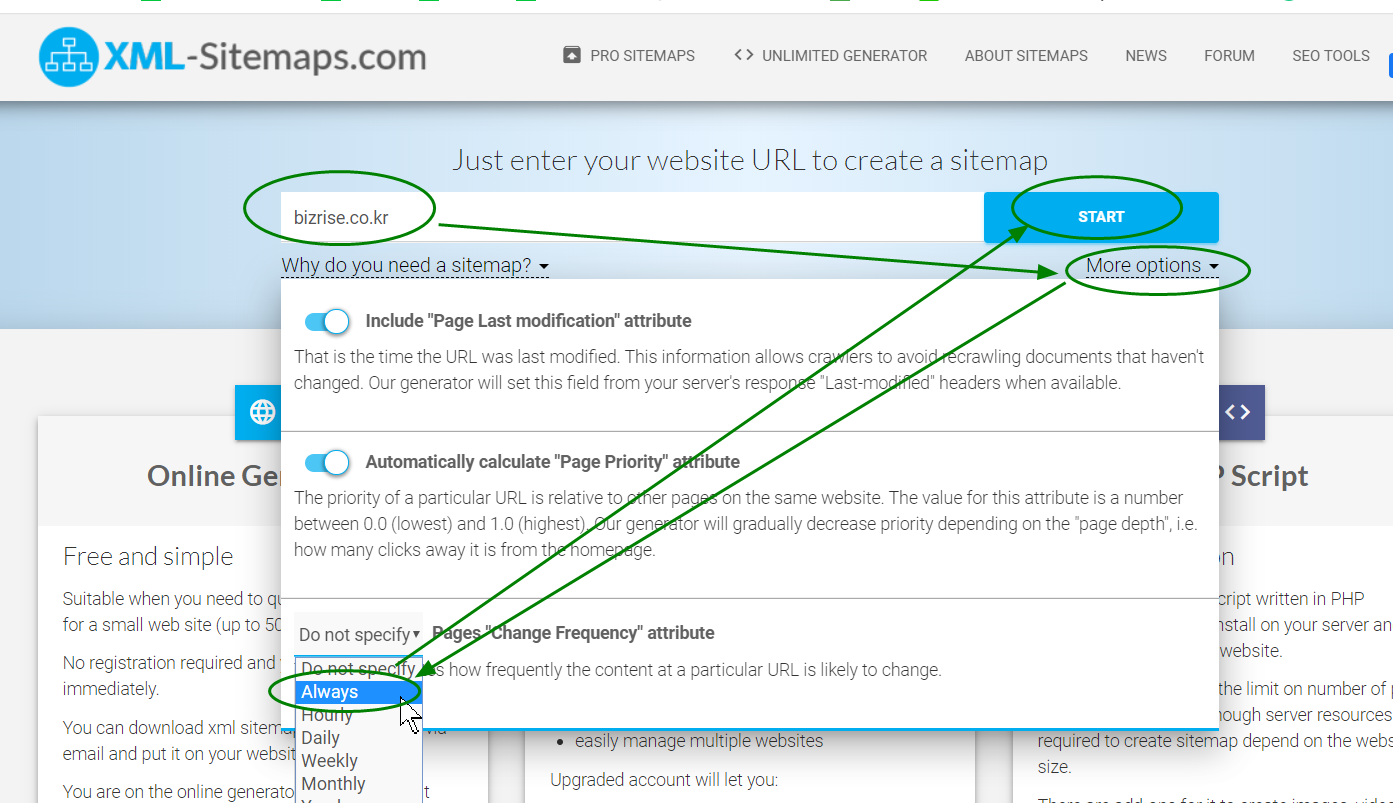Screen dimensions: 1393x803
Task: Open the NEWS navigation link
Action: click(x=1146, y=56)
